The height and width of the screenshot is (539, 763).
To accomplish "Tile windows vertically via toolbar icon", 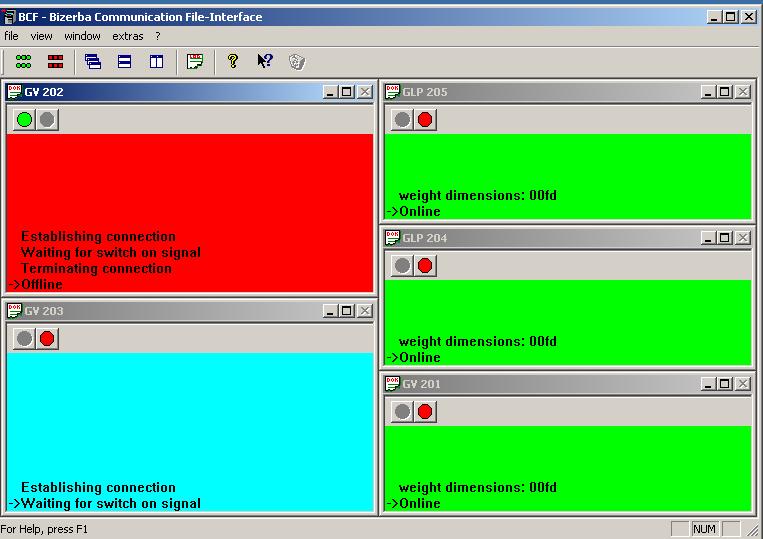I will coord(156,62).
